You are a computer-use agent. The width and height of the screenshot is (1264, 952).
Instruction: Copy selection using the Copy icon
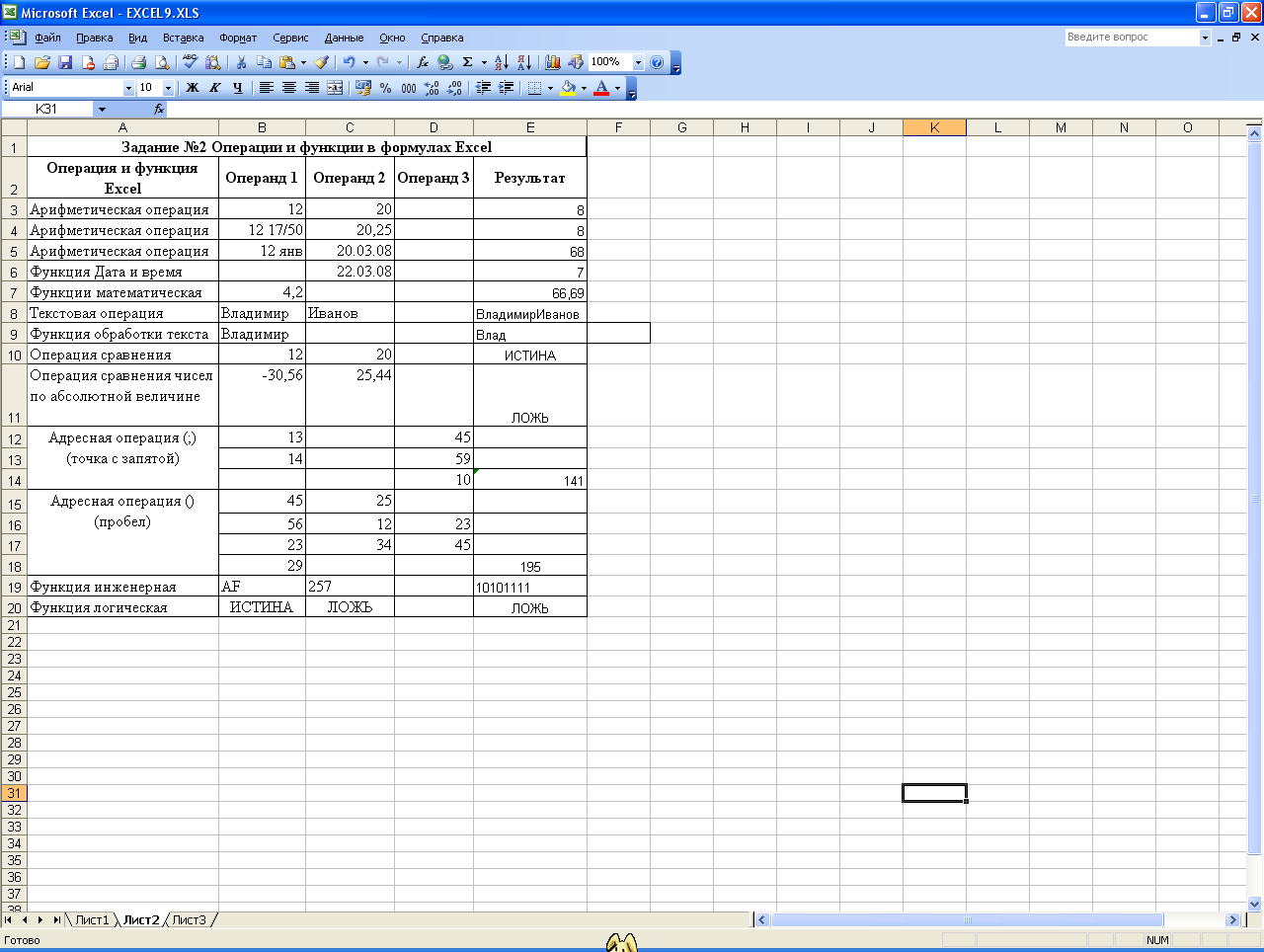tap(264, 62)
